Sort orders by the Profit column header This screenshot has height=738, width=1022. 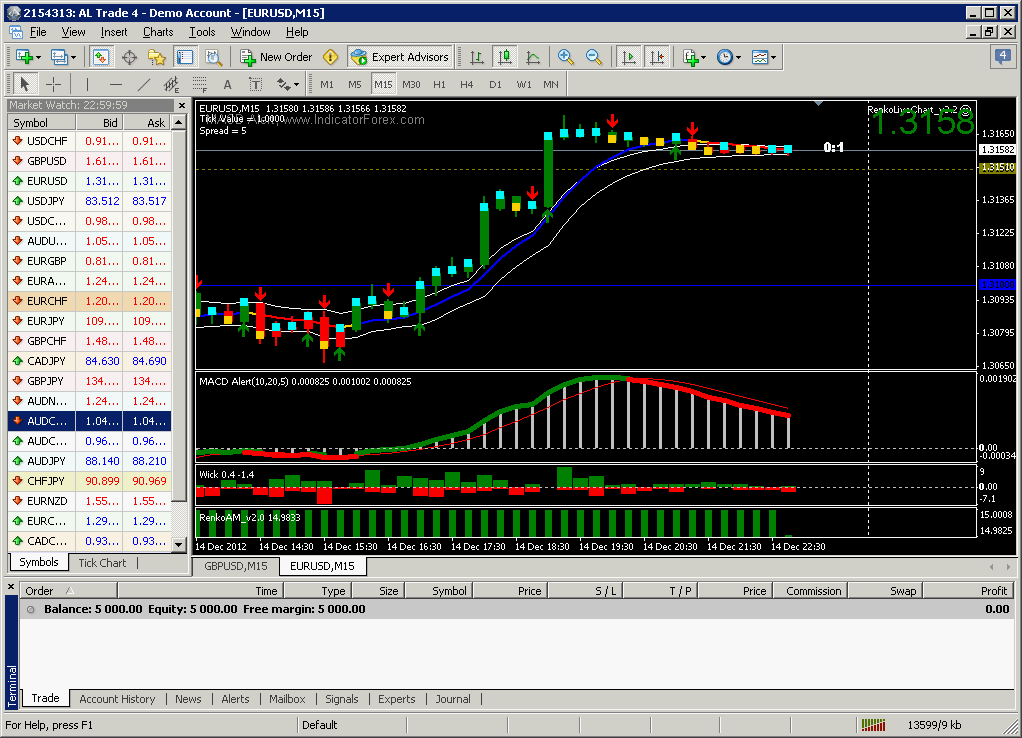pyautogui.click(x=969, y=591)
